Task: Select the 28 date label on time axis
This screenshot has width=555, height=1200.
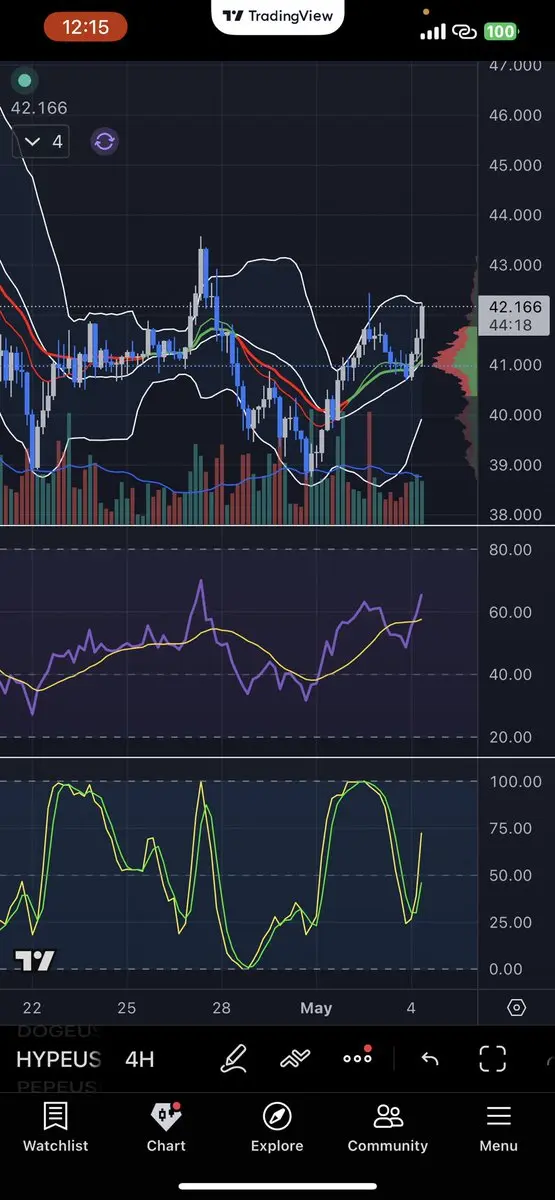Action: 221,1008
